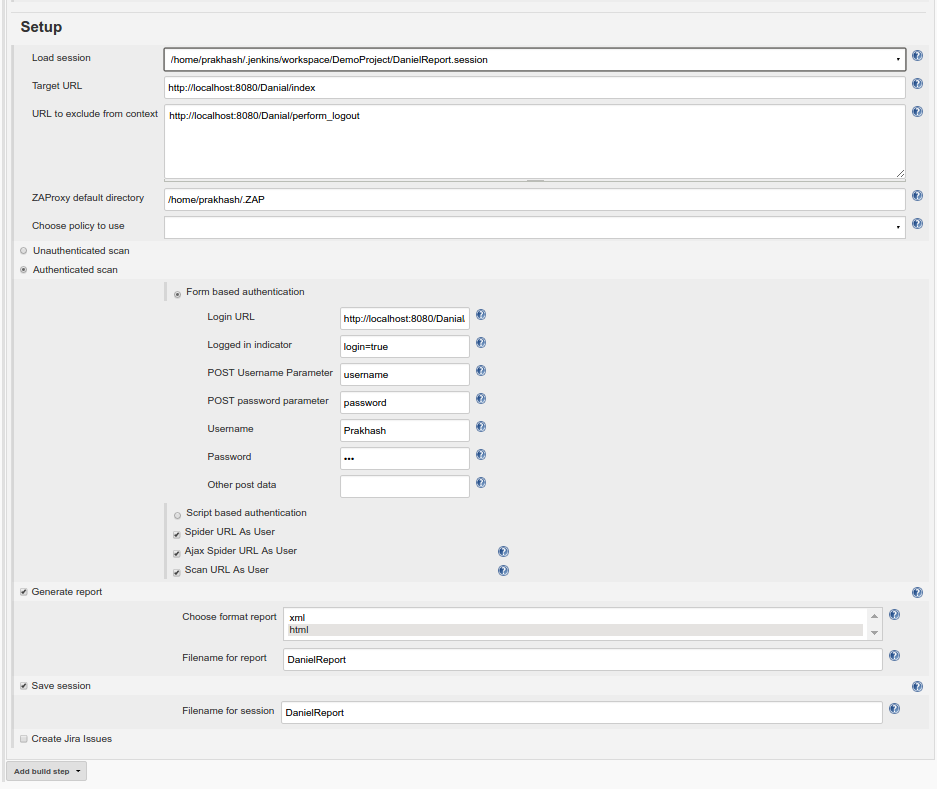937x789 pixels.
Task: Select Unauthenticated scan radio button
Action: tap(24, 251)
